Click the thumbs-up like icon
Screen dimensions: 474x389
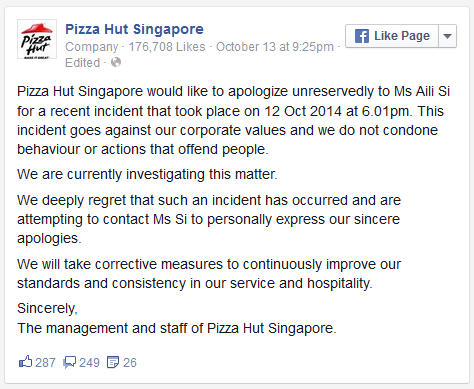[x=25, y=362]
